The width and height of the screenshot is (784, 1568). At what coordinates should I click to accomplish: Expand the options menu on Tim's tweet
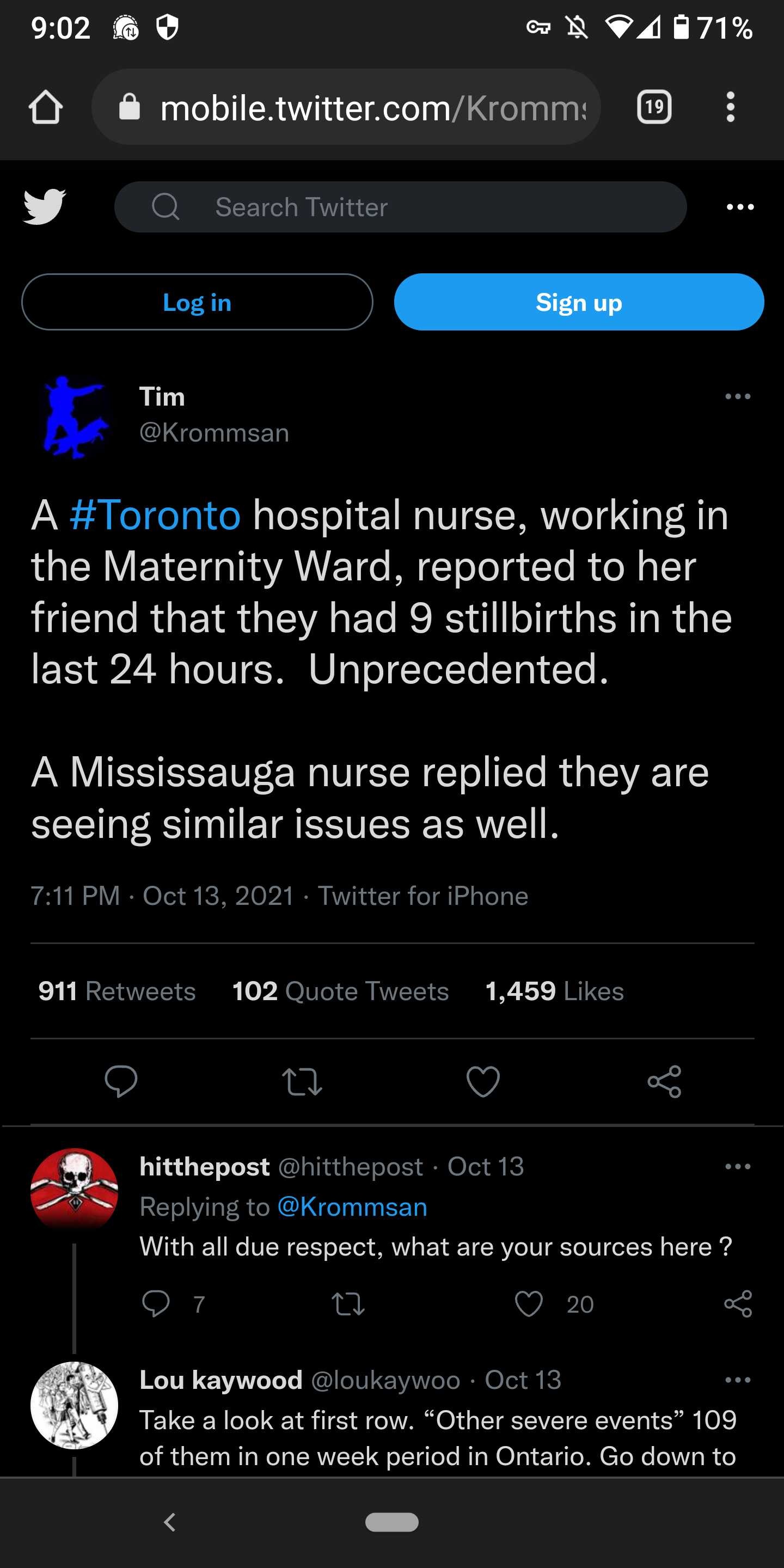click(x=738, y=396)
